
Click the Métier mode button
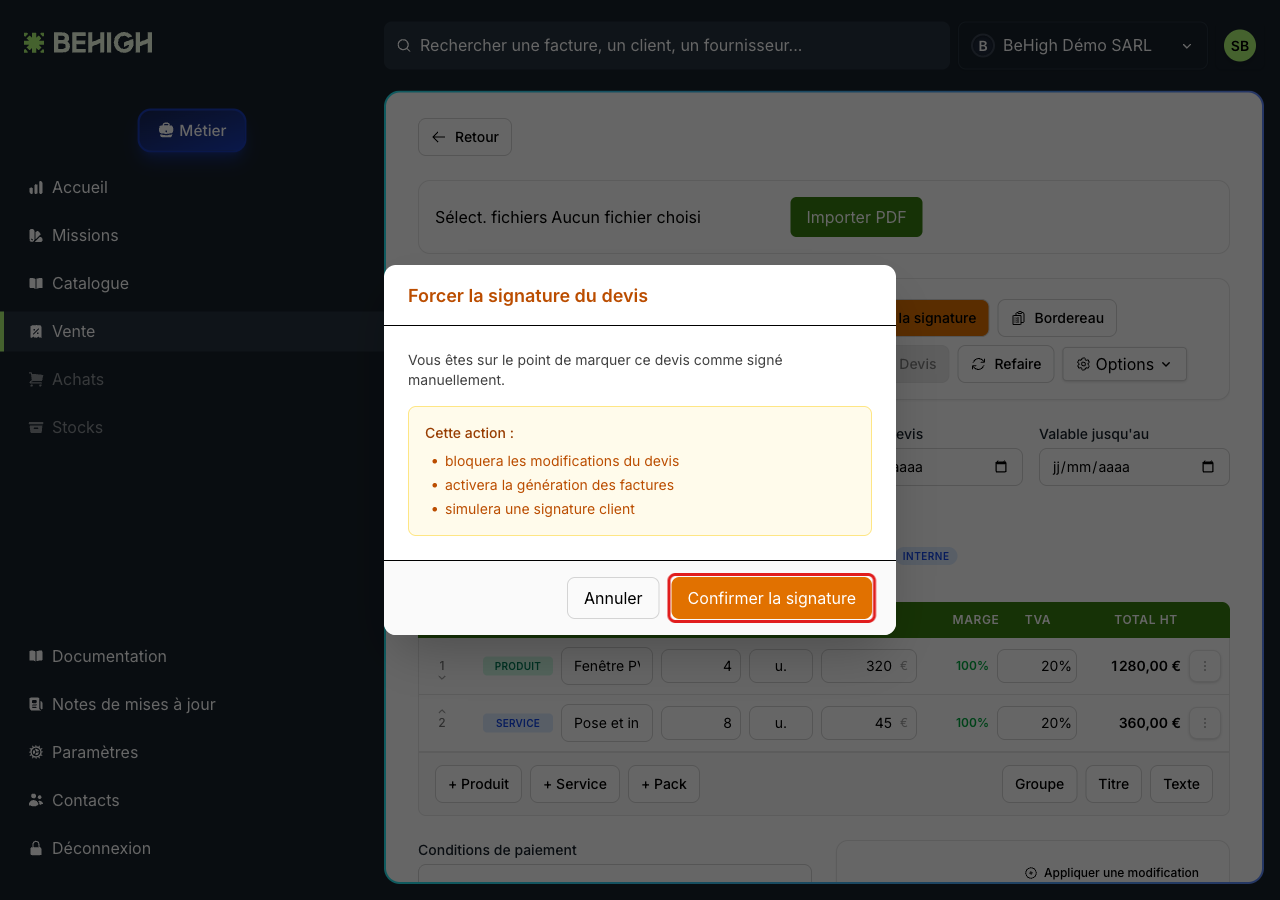[192, 130]
